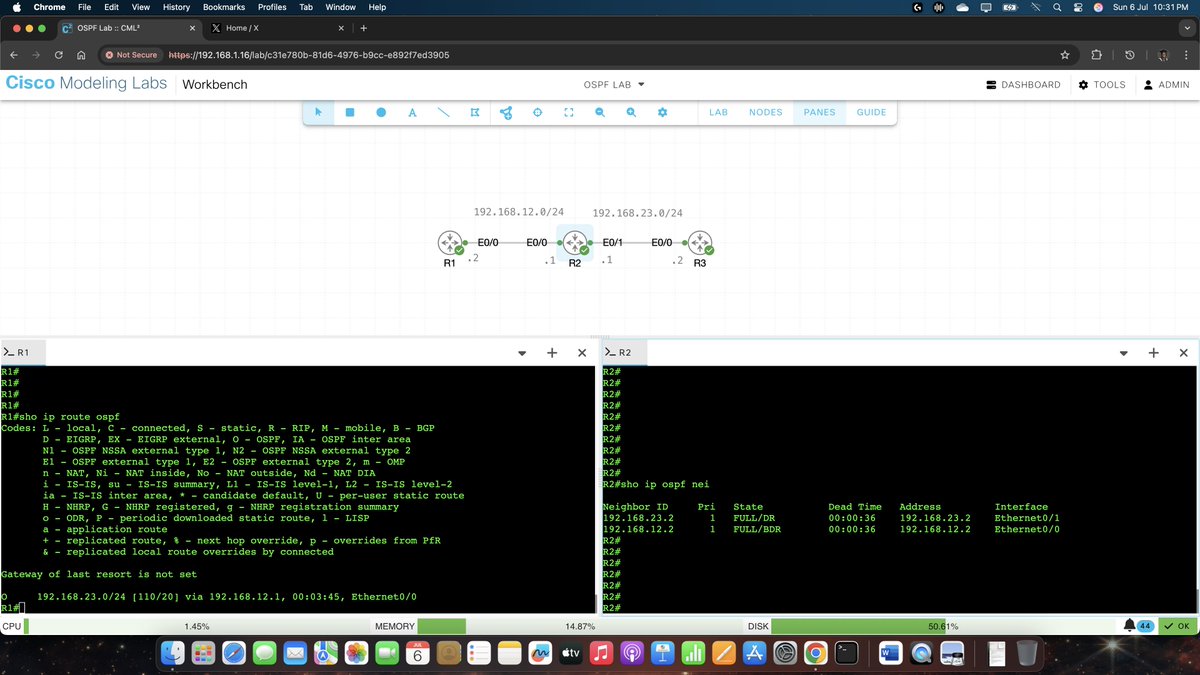The width and height of the screenshot is (1200, 675).
Task: Toggle the NODES panel button
Action: [766, 113]
